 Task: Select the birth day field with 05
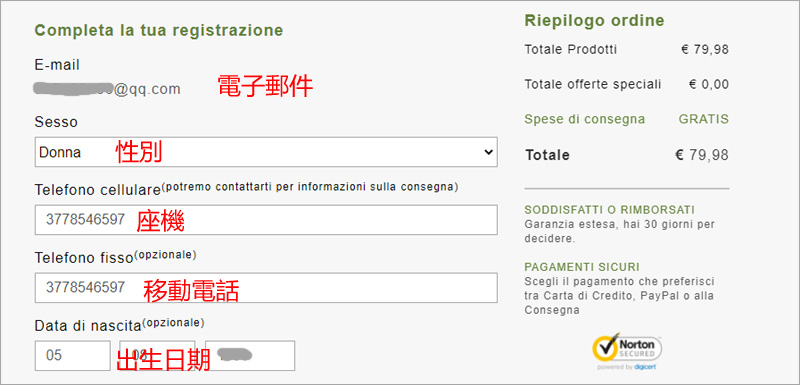click(x=72, y=355)
